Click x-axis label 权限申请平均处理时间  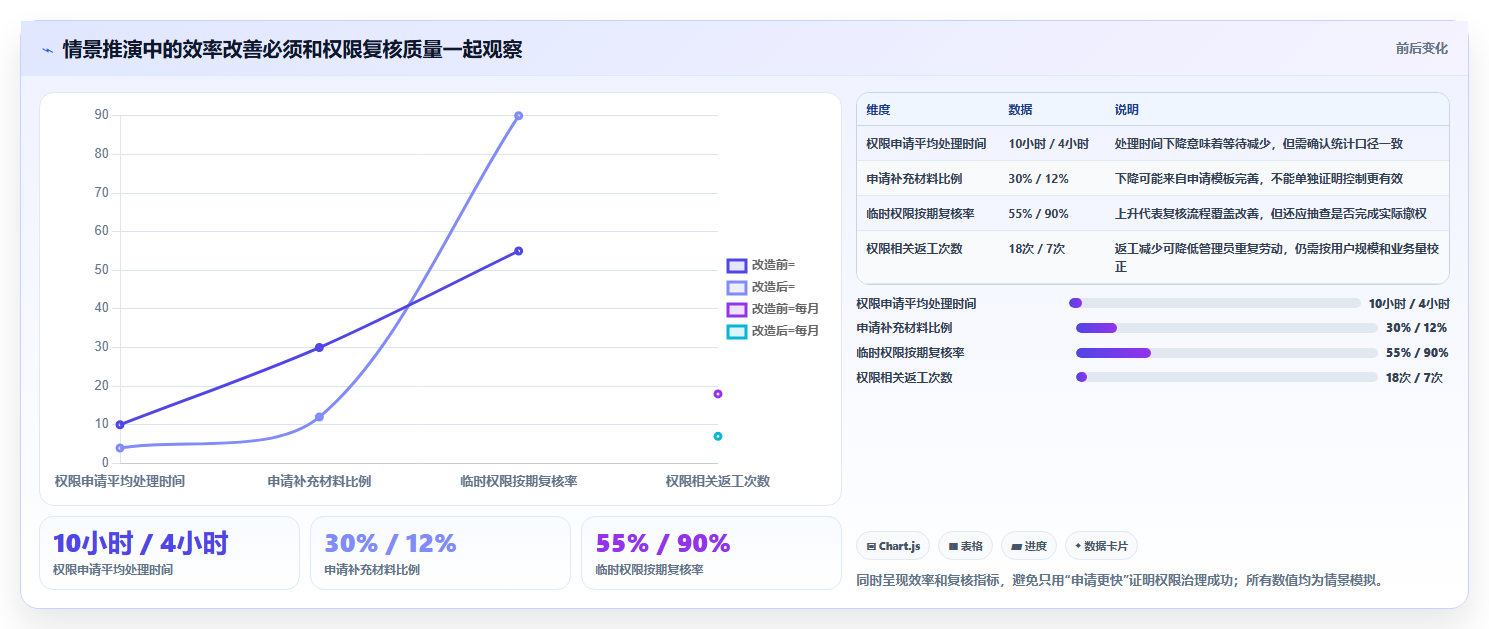tap(120, 481)
